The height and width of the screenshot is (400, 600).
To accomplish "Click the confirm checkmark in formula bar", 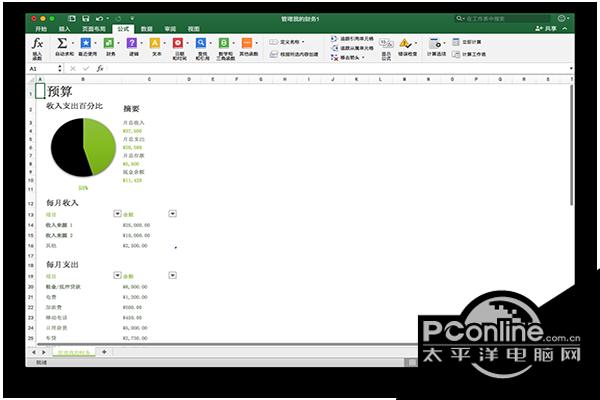I will pyautogui.click(x=86, y=69).
